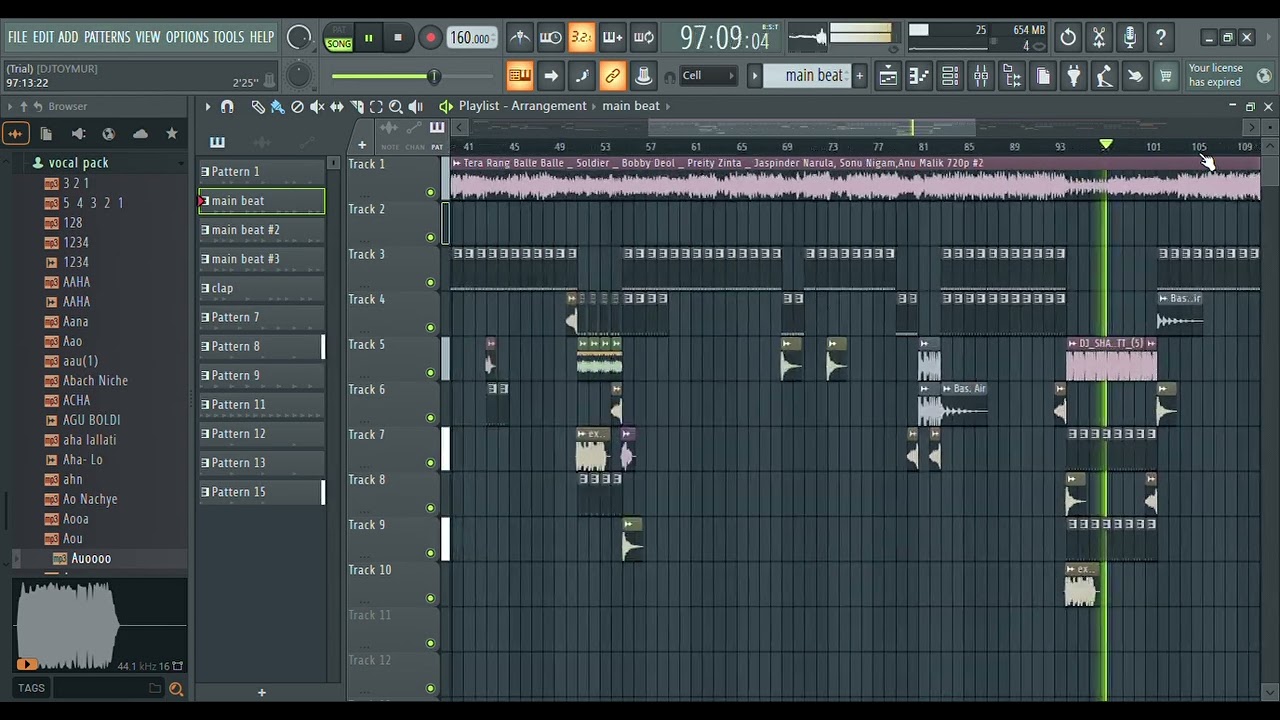Click the master volume knob

click(x=298, y=38)
